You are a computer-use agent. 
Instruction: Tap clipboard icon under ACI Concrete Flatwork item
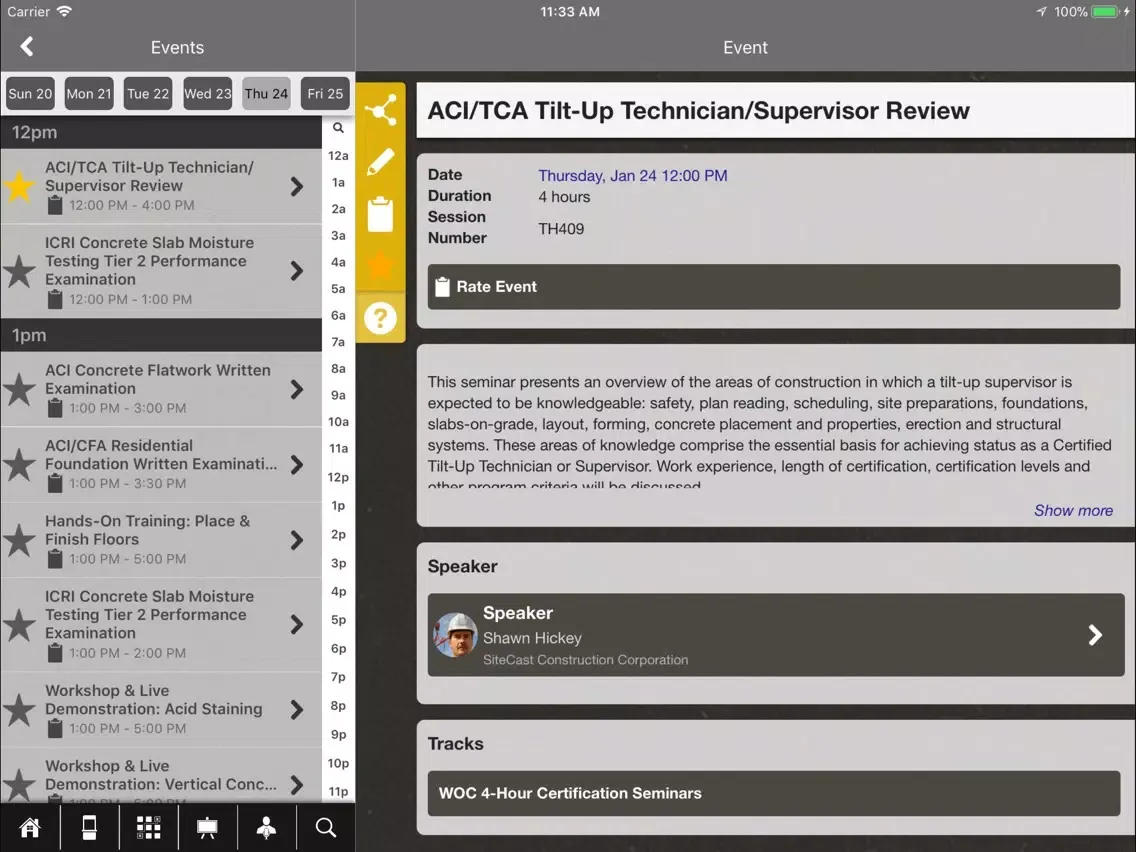click(x=55, y=408)
